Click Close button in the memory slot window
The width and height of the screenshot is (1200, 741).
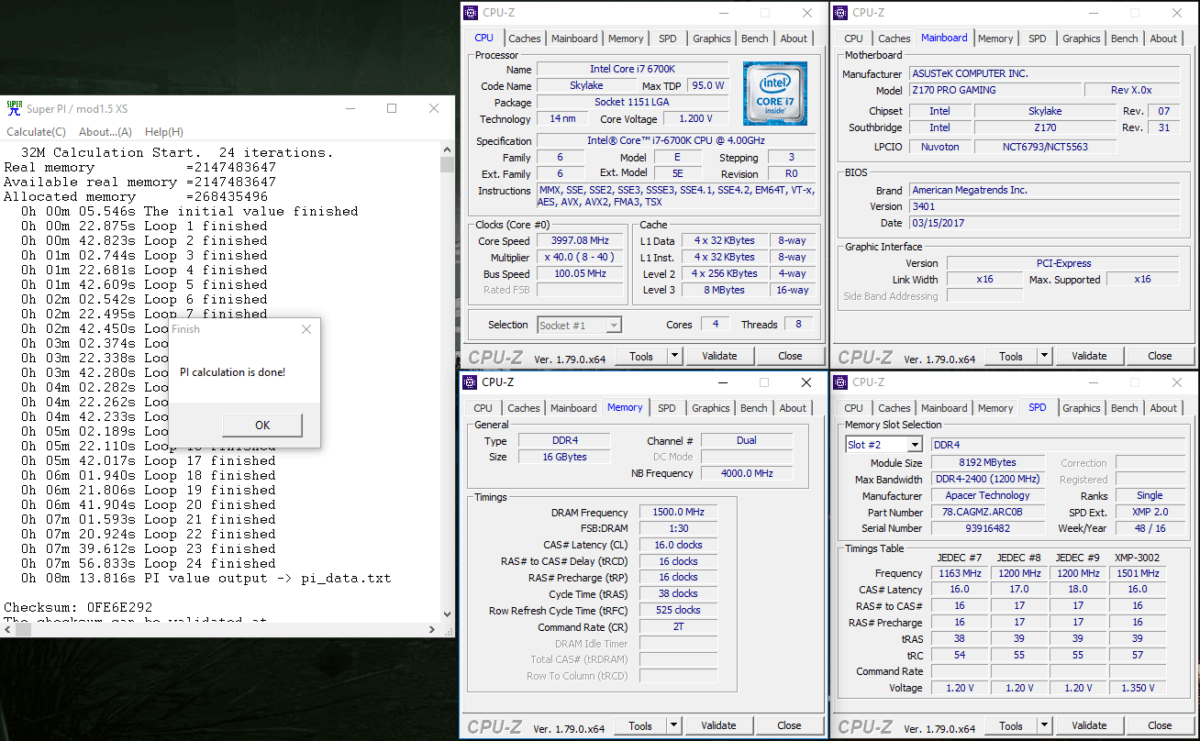pos(1160,726)
